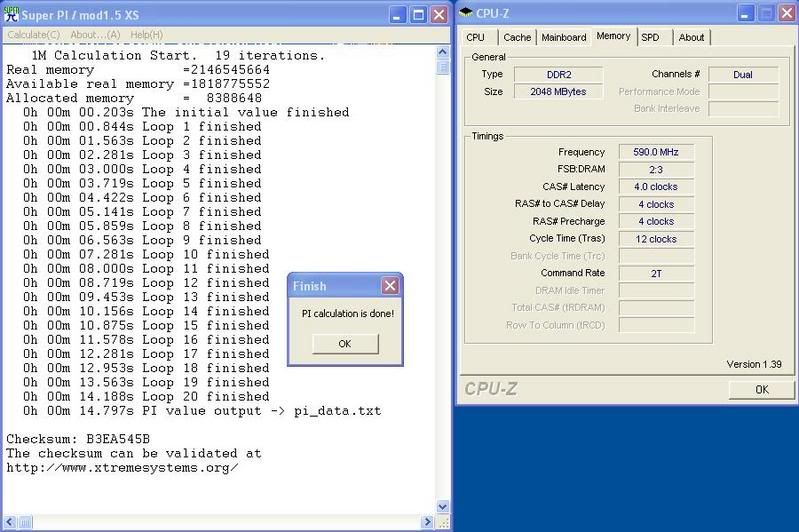Click the empty Bank Interleave field
The height and width of the screenshot is (532, 799).
[x=743, y=109]
